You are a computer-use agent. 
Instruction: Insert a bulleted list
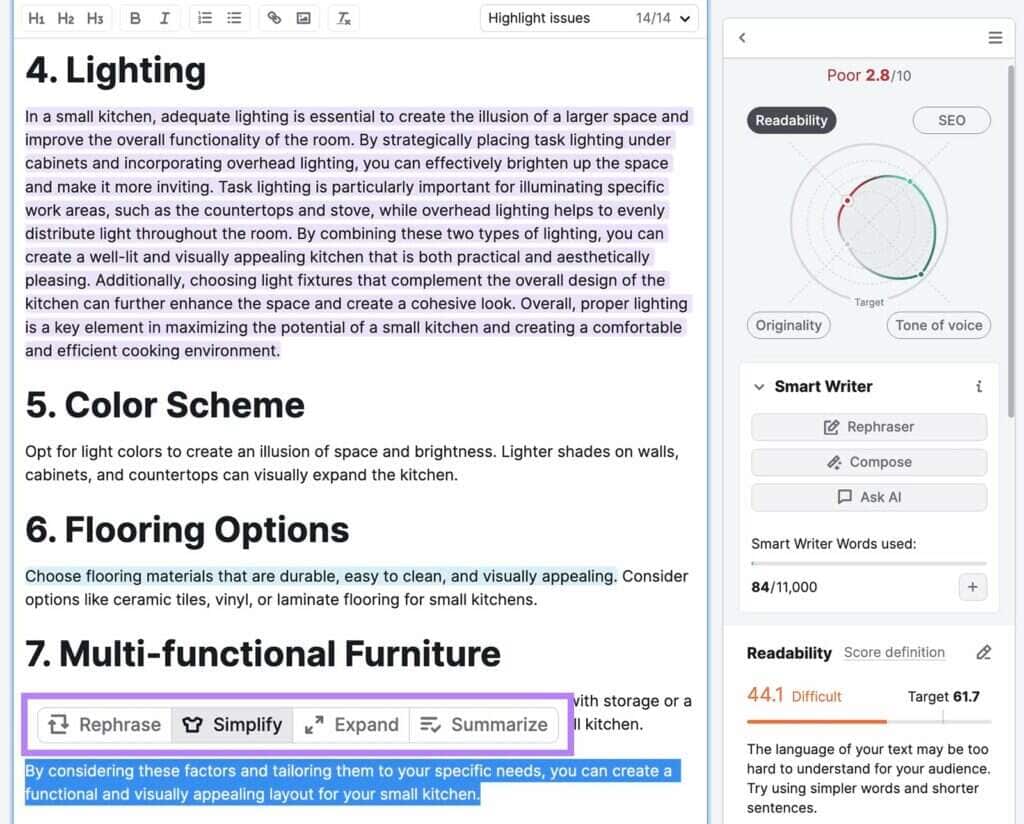tap(234, 18)
